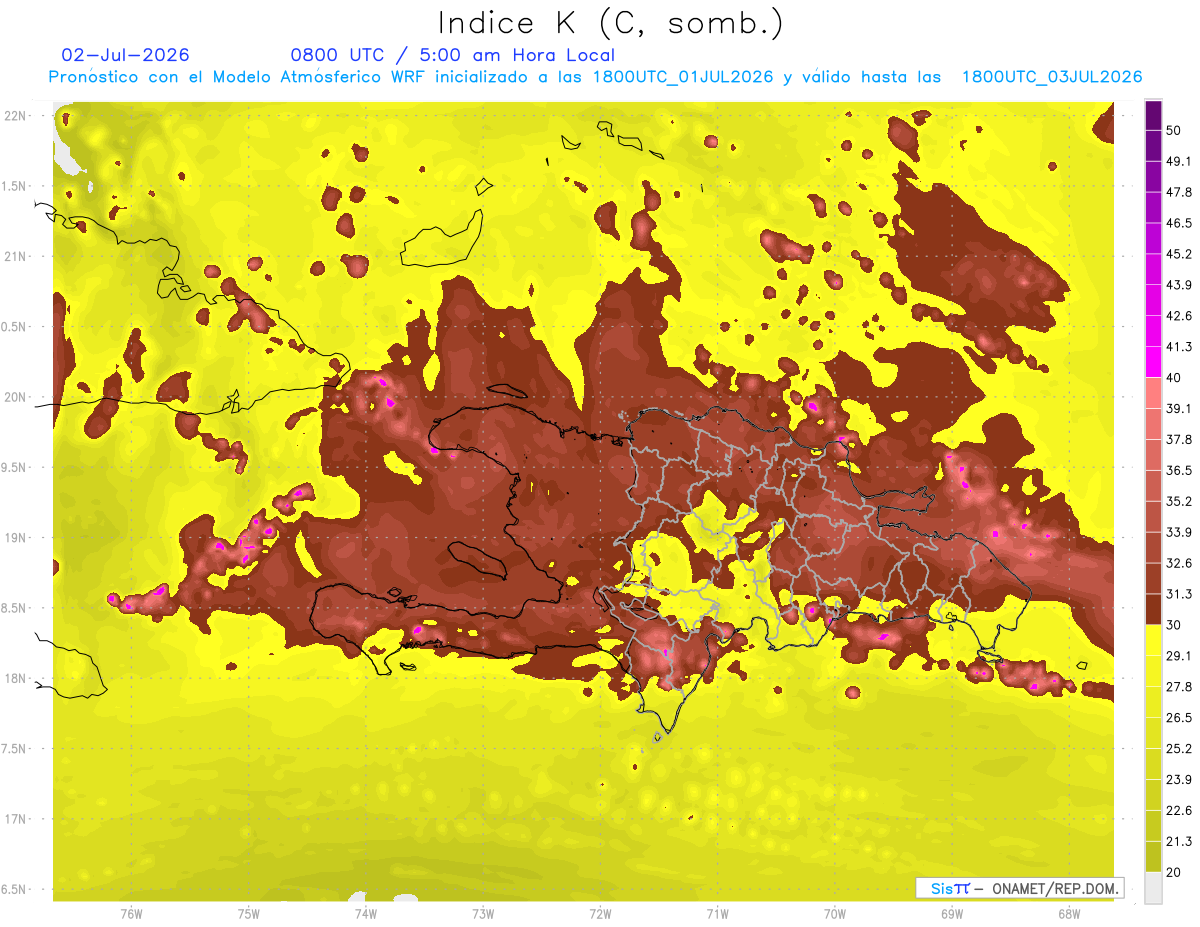Screen dimensions: 1200x927
Task: Click the swatch between 49.1 and 50
Action: coord(1153,146)
